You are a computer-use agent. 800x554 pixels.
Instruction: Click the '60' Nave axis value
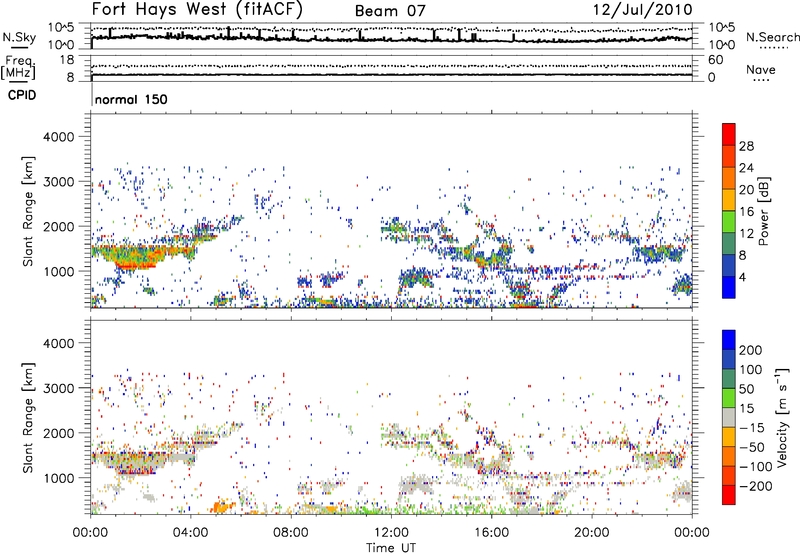pos(715,60)
